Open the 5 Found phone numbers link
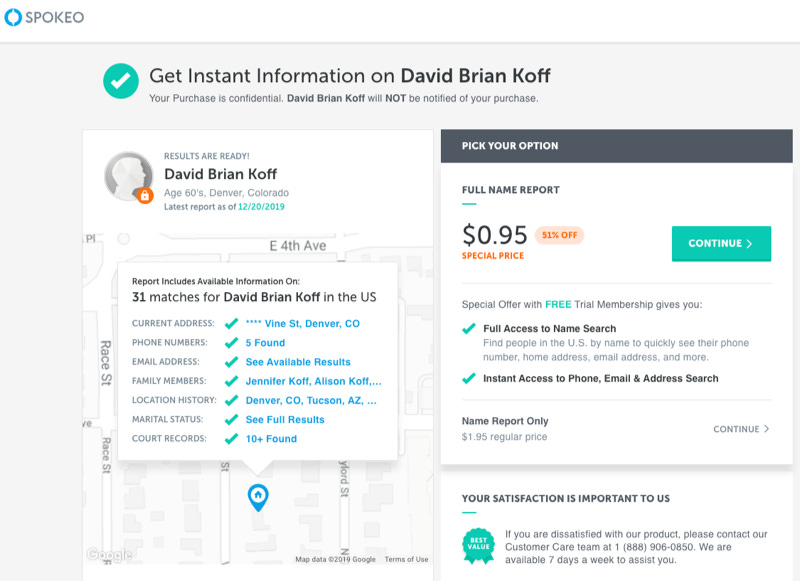 coord(265,343)
